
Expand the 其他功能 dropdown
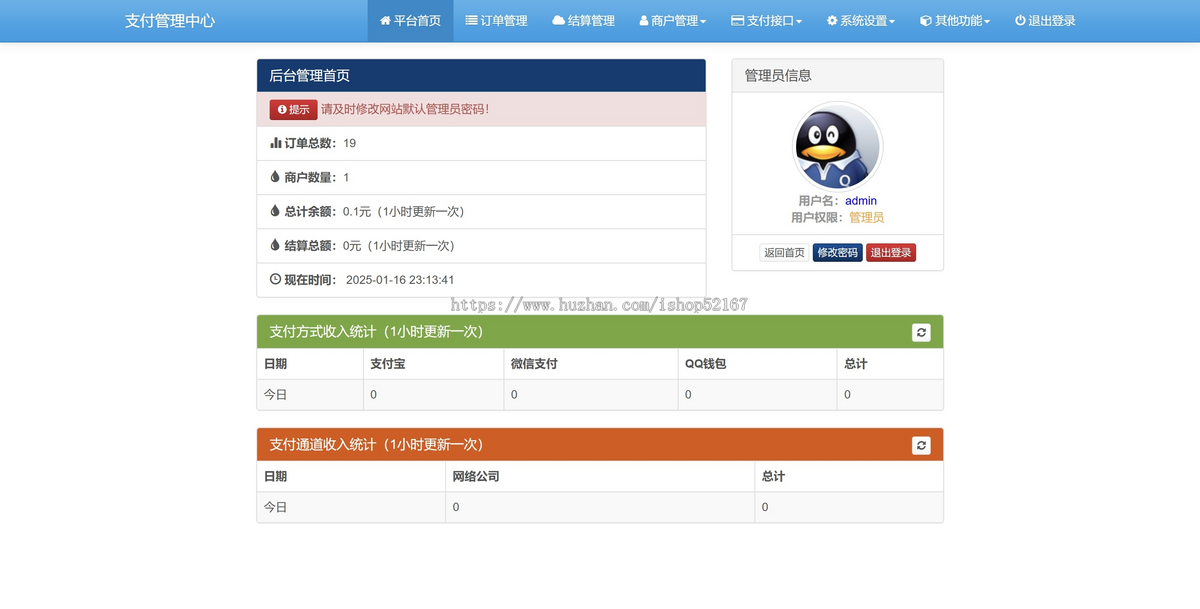tap(954, 20)
